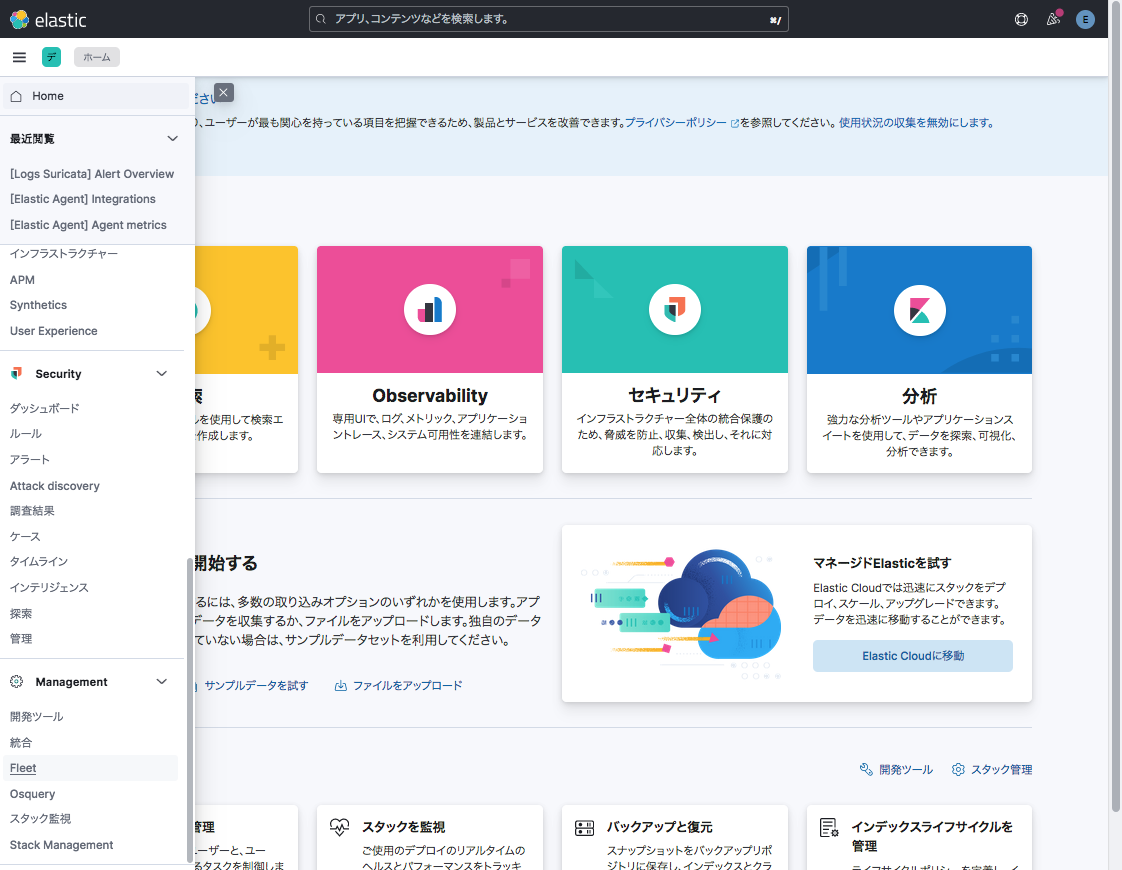Open the newsfeed party popper icon
Image resolution: width=1122 pixels, height=870 pixels.
(x=1053, y=19)
